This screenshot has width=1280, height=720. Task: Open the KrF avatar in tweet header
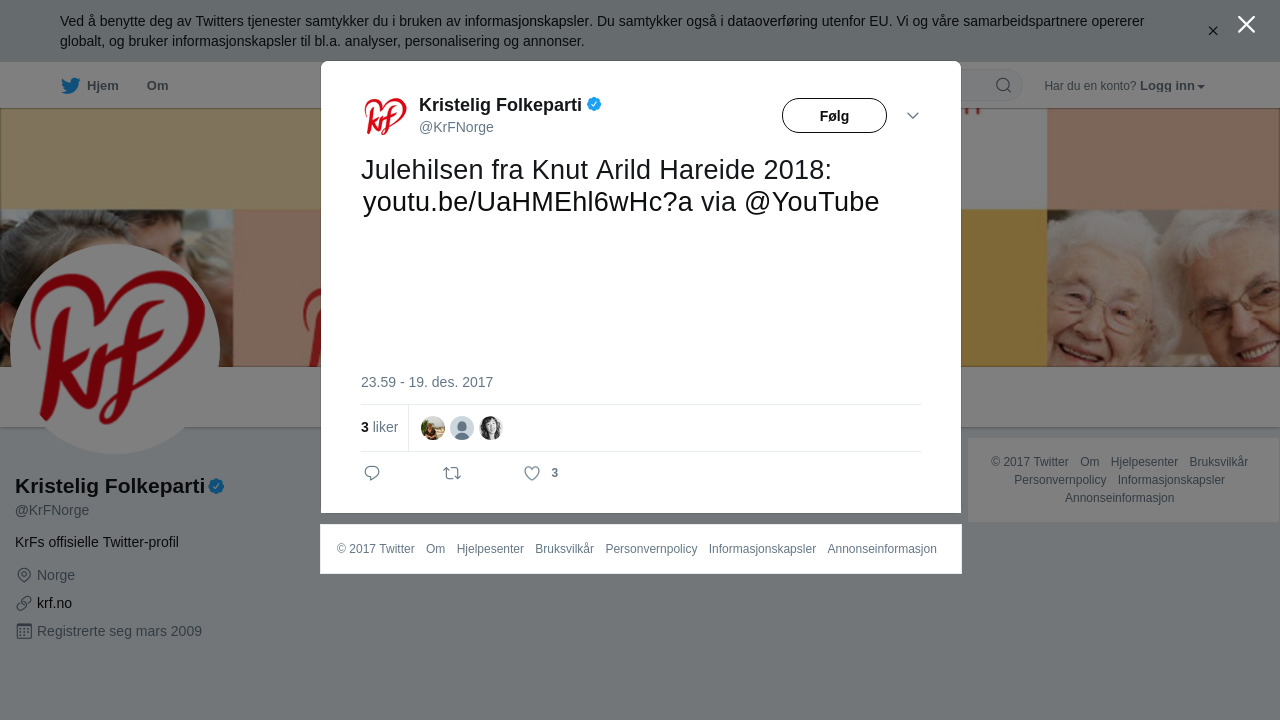(x=385, y=116)
